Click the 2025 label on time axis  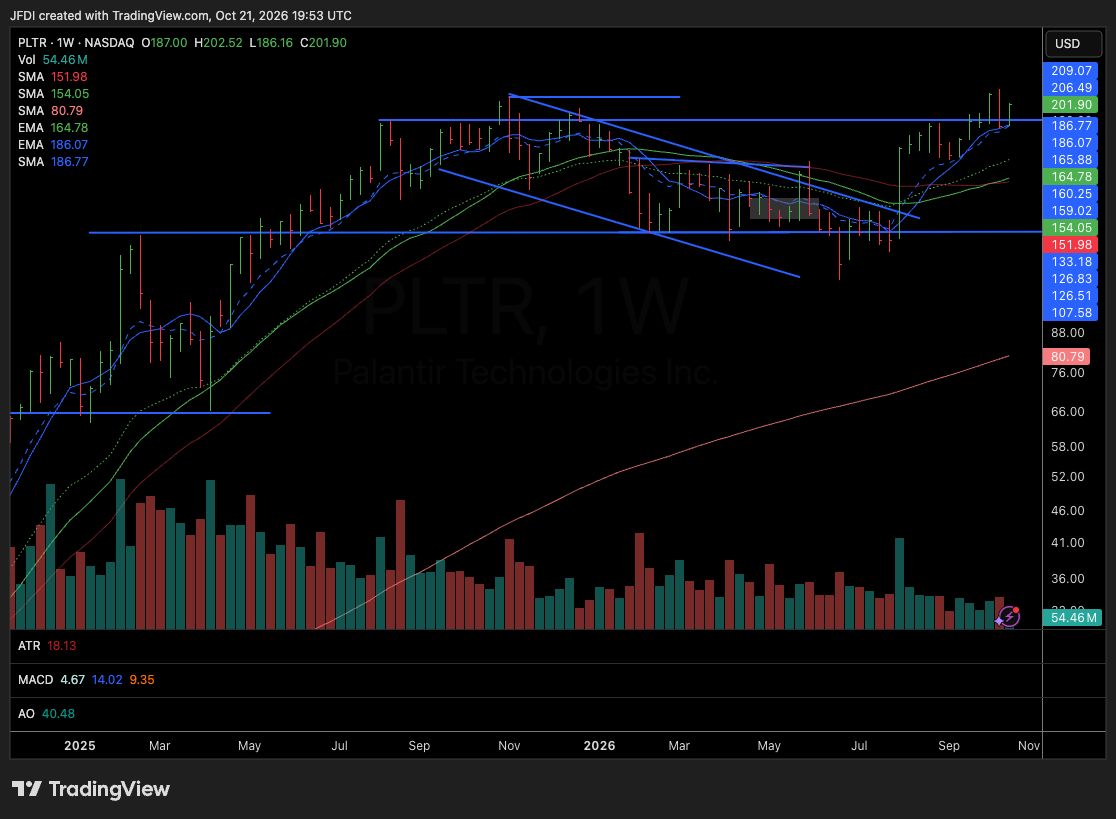pyautogui.click(x=80, y=746)
